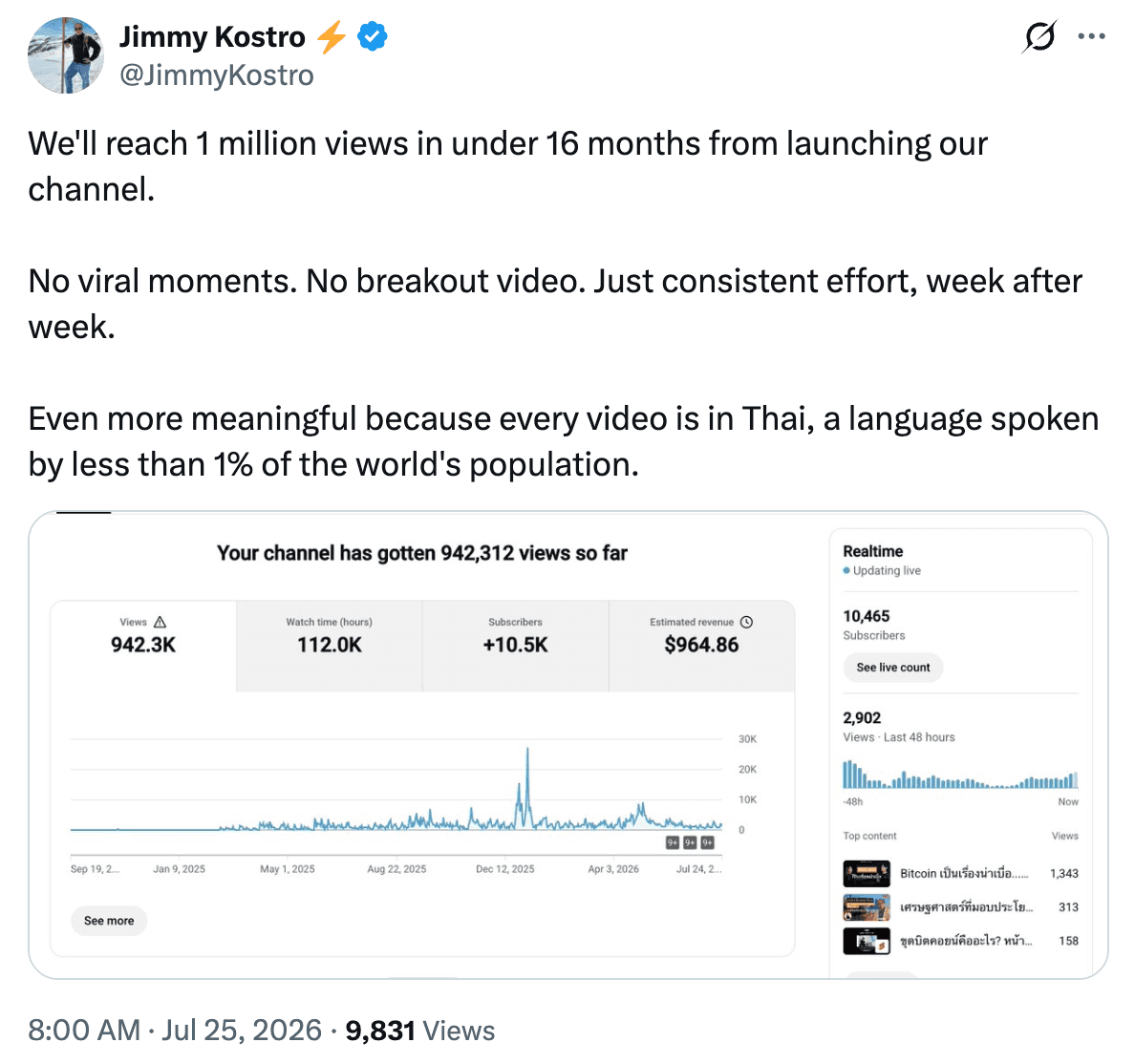
Task: Click the blue verified checkmark badge
Action: pyautogui.click(x=373, y=36)
